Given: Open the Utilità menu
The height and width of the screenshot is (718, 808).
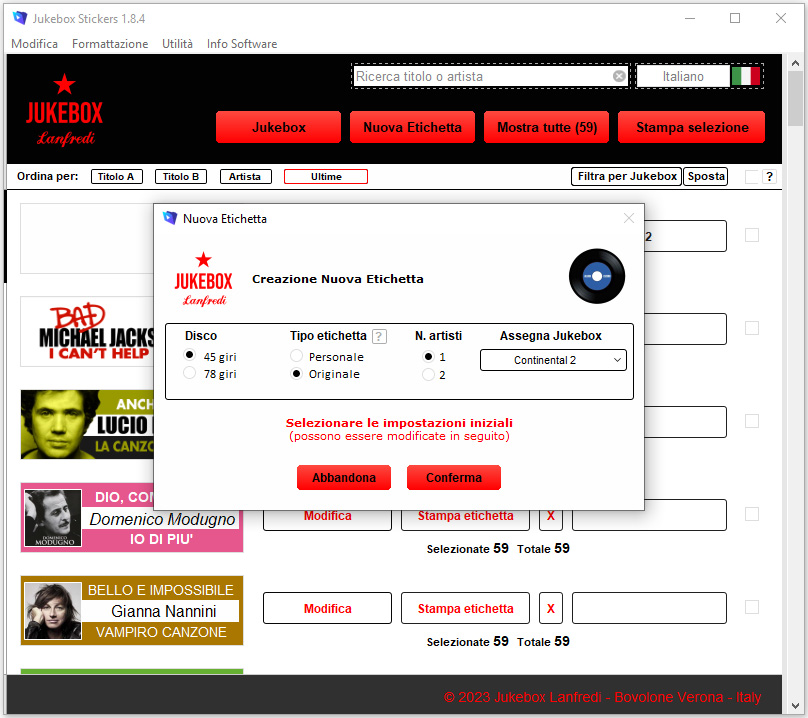Looking at the screenshot, I should click(177, 44).
